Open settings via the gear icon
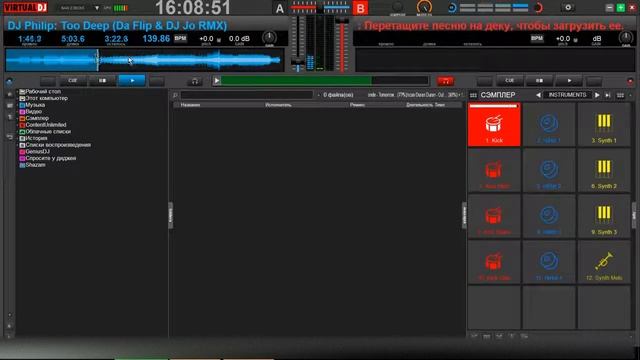640x360 pixels. (x=568, y=7)
